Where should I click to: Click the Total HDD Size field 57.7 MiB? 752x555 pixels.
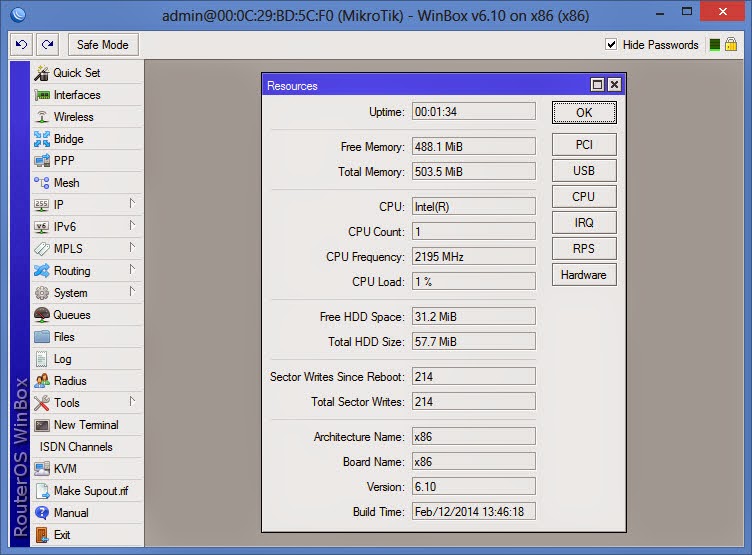click(x=473, y=342)
